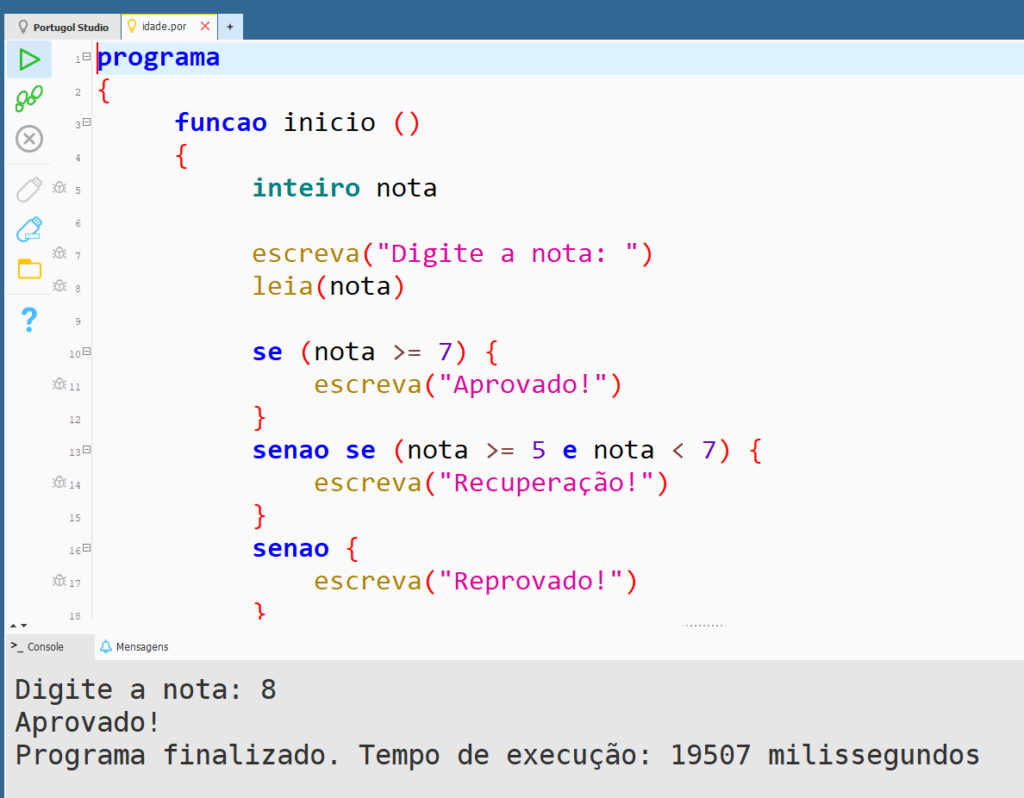Collapse the programa block at line 1
Image resolution: width=1024 pixels, height=798 pixels.
pos(87,57)
